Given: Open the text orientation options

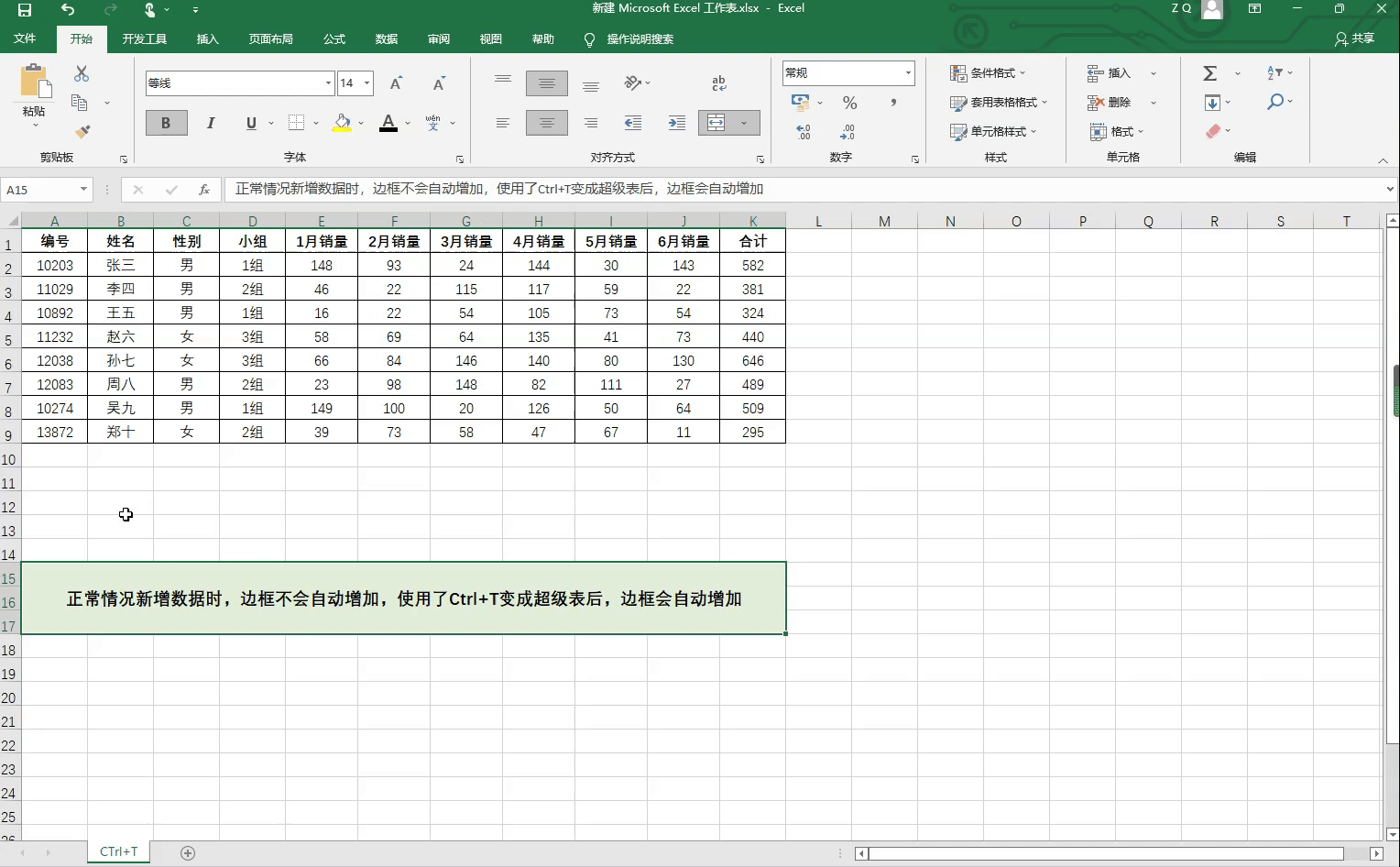Looking at the screenshot, I should coord(633,83).
